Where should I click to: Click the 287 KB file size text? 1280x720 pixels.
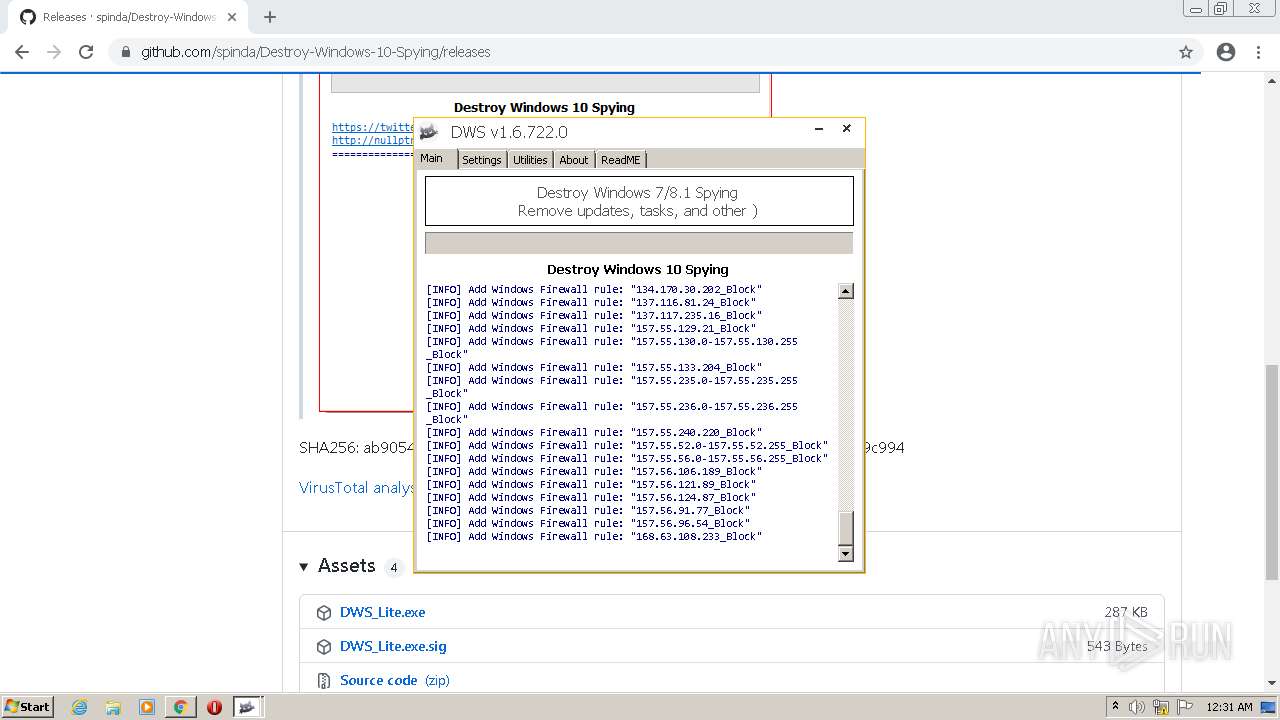1126,612
